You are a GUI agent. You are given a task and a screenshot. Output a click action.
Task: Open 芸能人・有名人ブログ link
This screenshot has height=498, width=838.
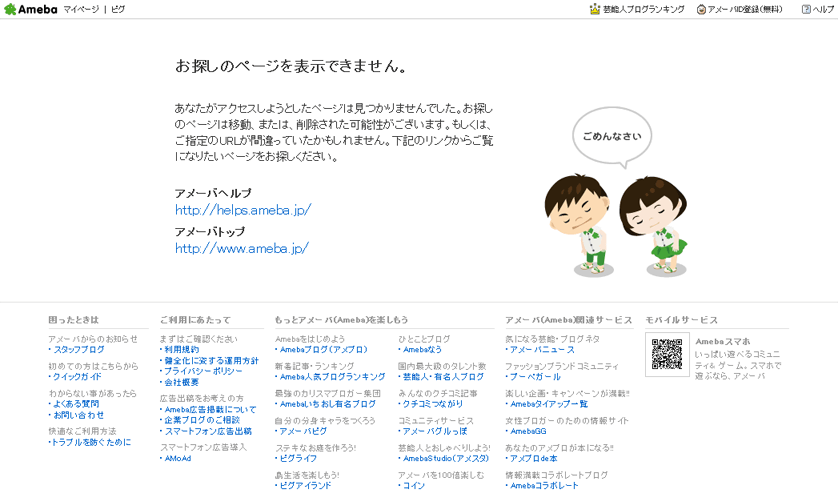(444, 377)
